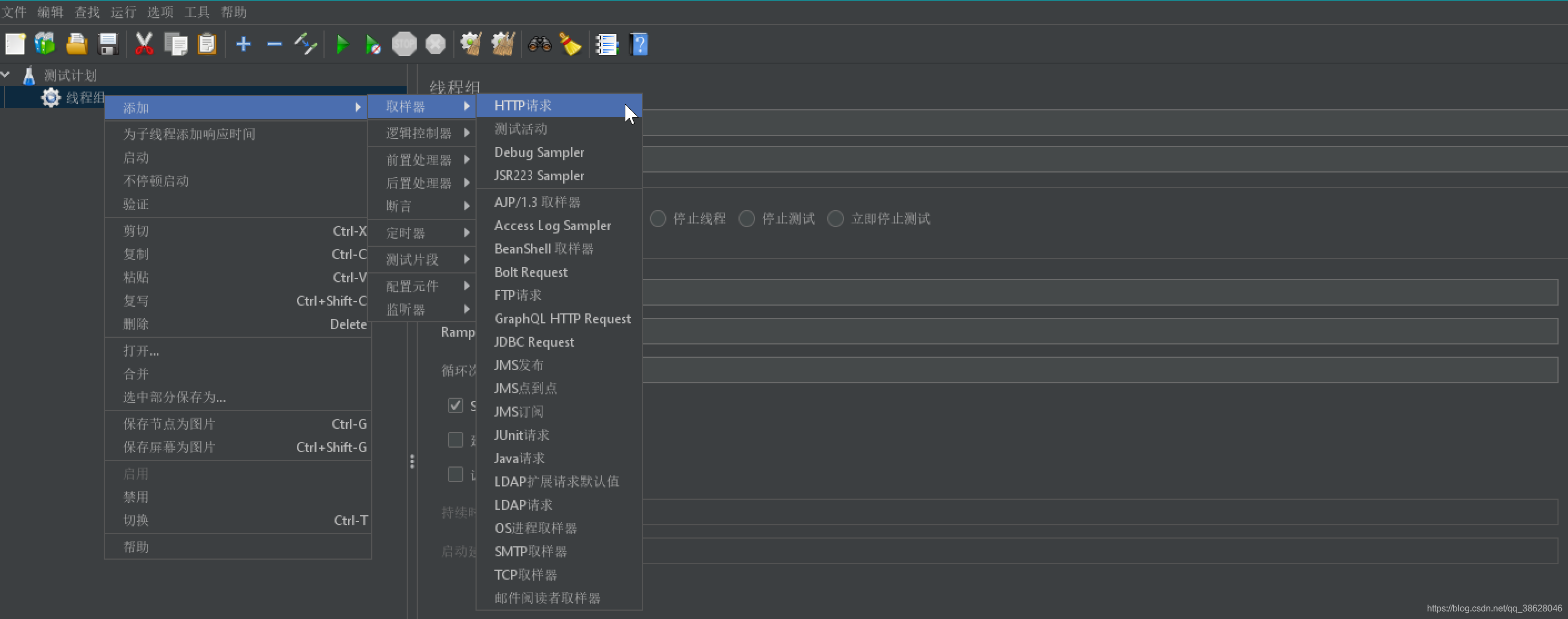Image resolution: width=1568 pixels, height=619 pixels.
Task: Select JDBC Request sampler
Action: pyautogui.click(x=534, y=341)
